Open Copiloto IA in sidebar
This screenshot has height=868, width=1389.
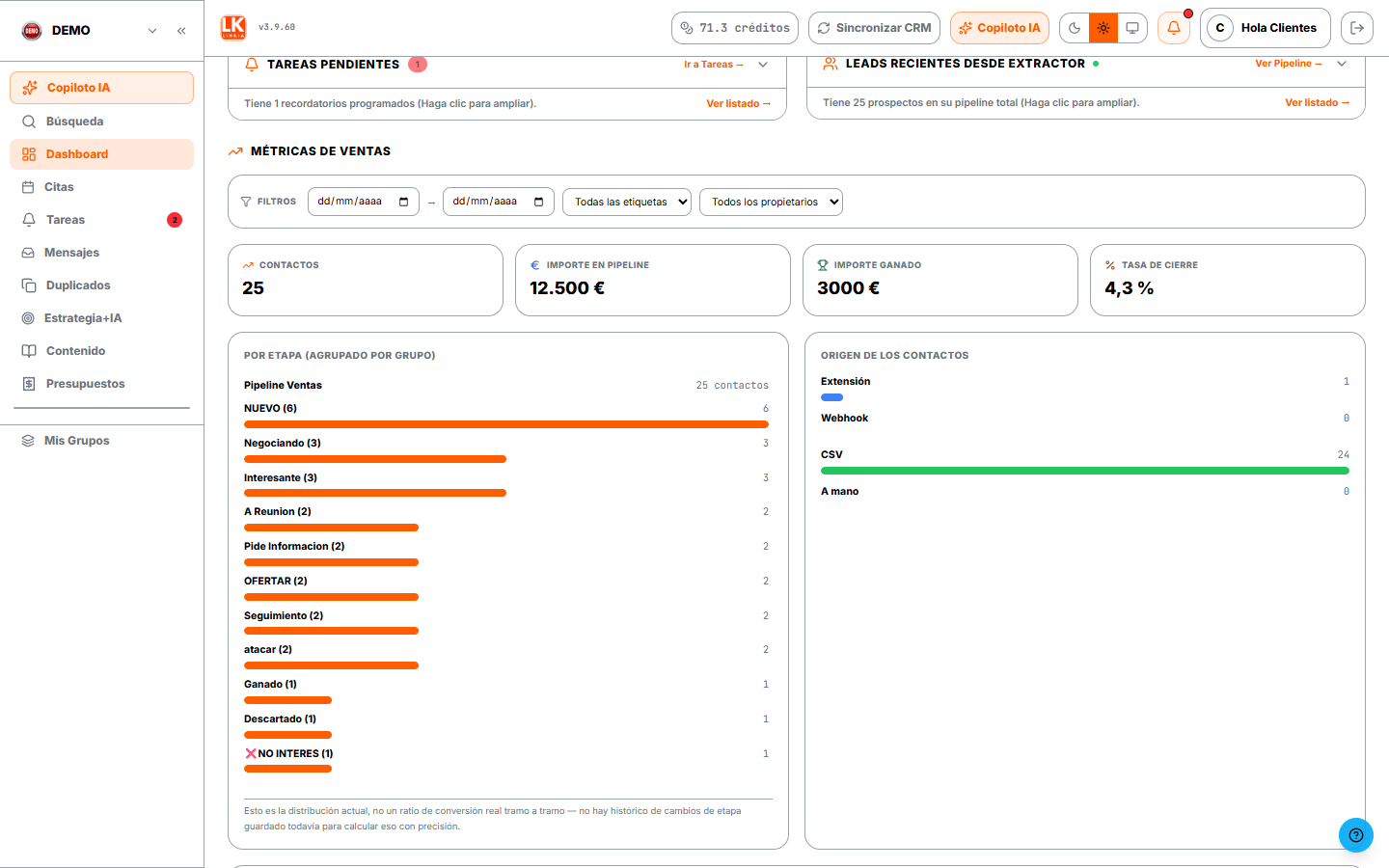pyautogui.click(x=101, y=88)
